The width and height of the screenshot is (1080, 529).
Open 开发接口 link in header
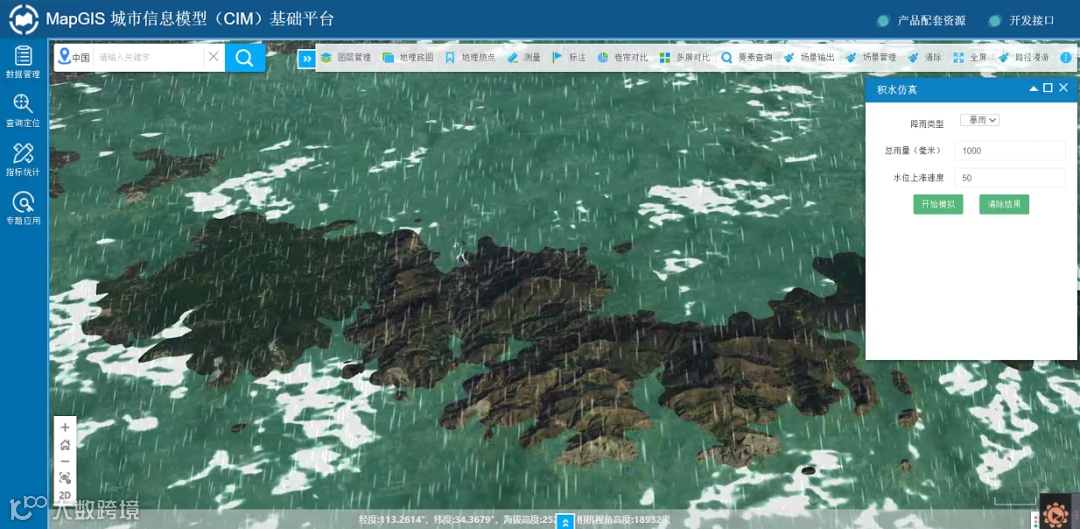1021,21
